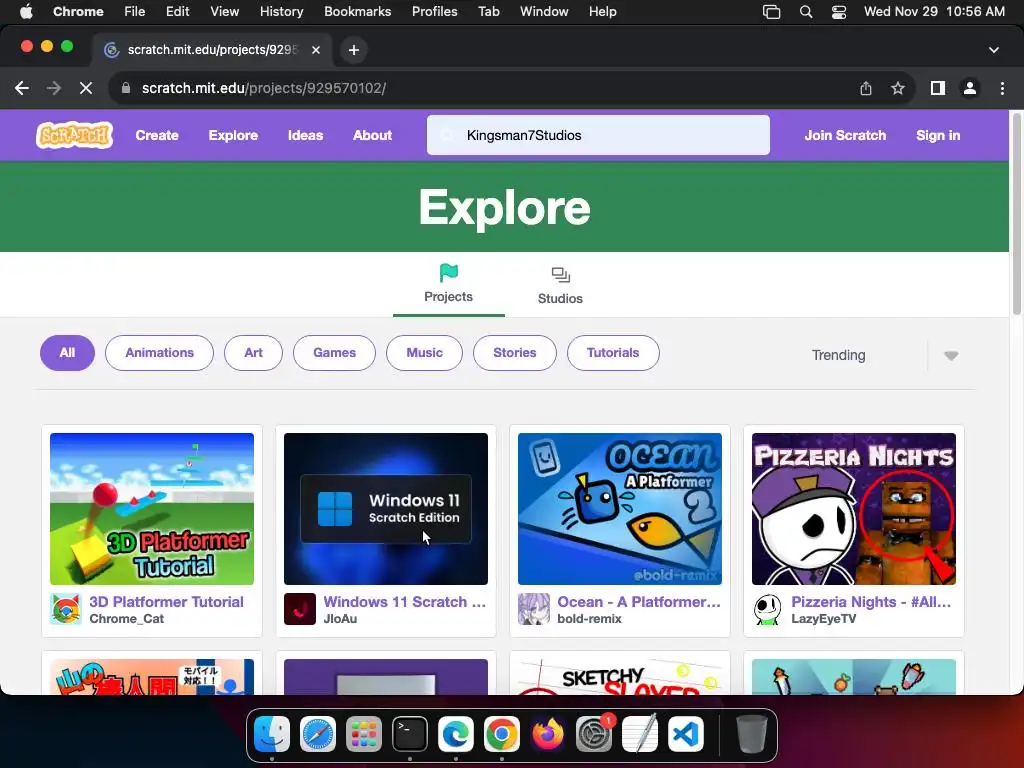
Task: Open the Profiles menu
Action: (435, 12)
